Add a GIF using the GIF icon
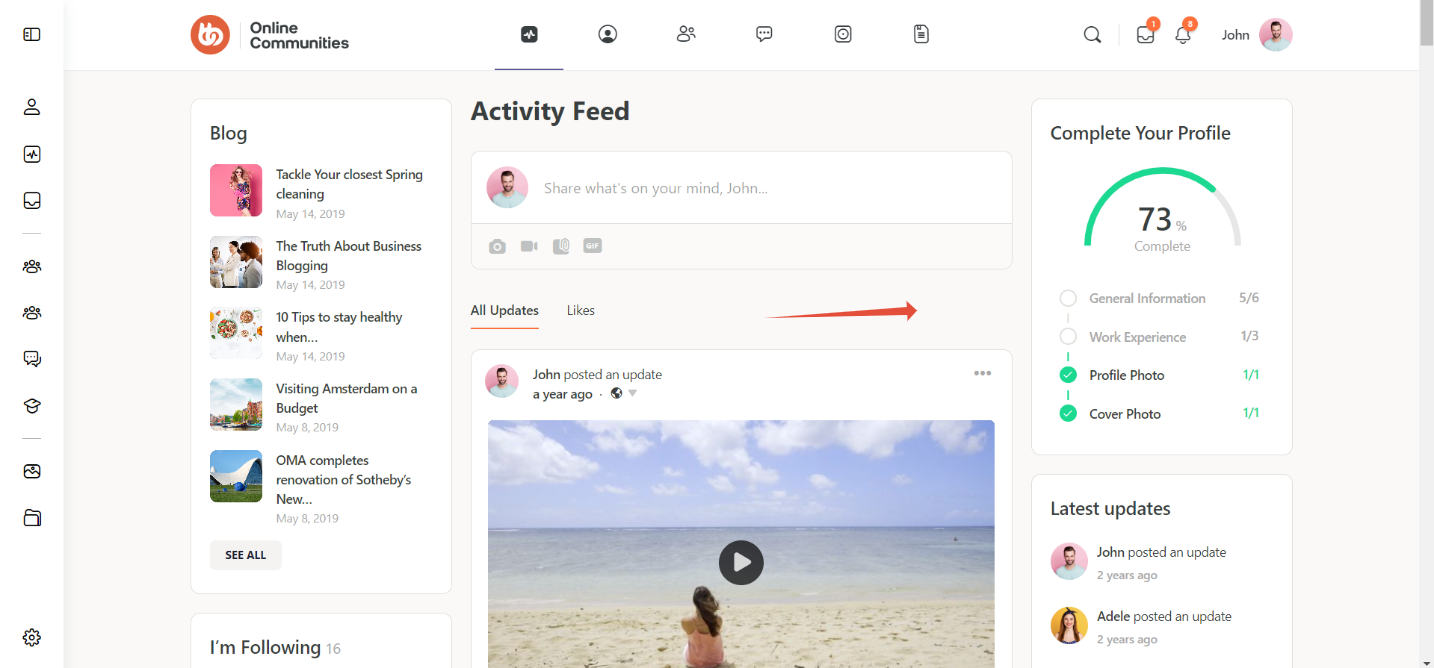This screenshot has width=1434, height=668. 593,245
